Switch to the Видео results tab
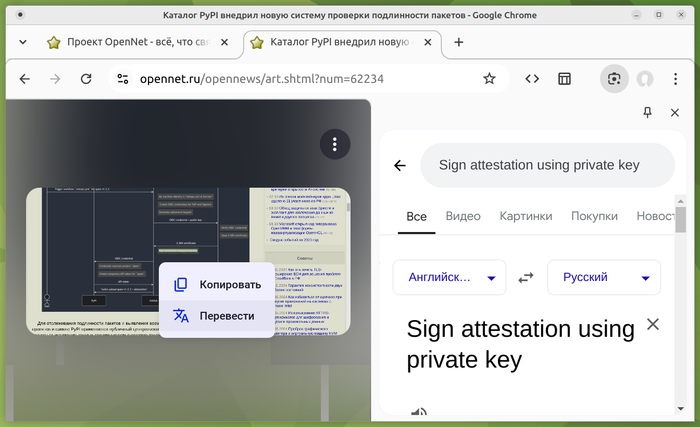Screen dimensions: 700x427 (463, 216)
